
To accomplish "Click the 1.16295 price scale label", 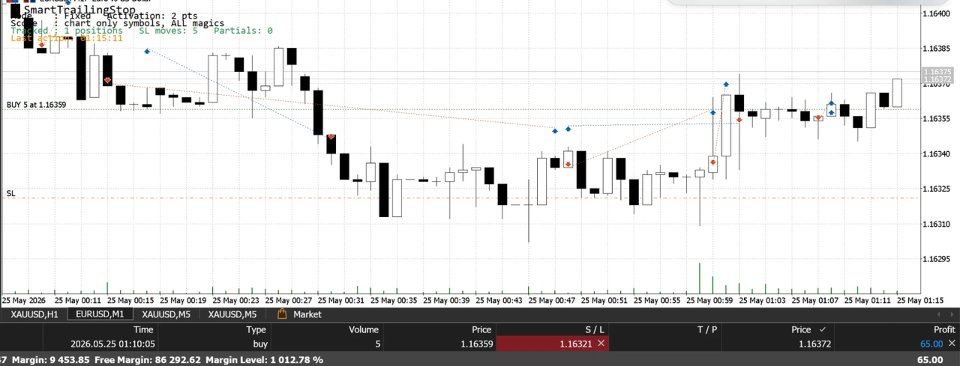I will pos(936,259).
